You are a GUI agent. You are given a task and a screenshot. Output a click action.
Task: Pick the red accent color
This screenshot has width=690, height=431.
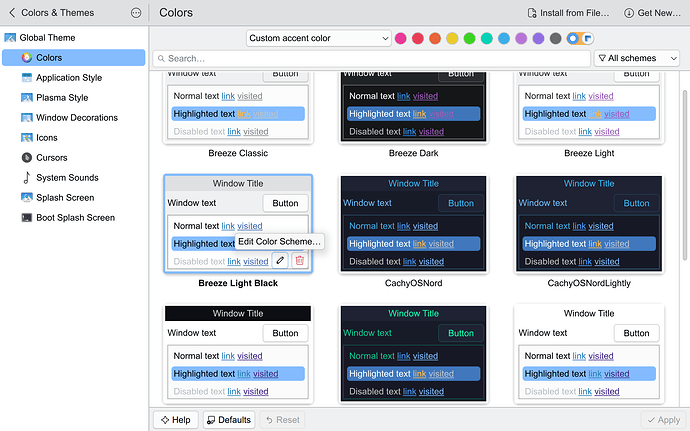coord(418,38)
